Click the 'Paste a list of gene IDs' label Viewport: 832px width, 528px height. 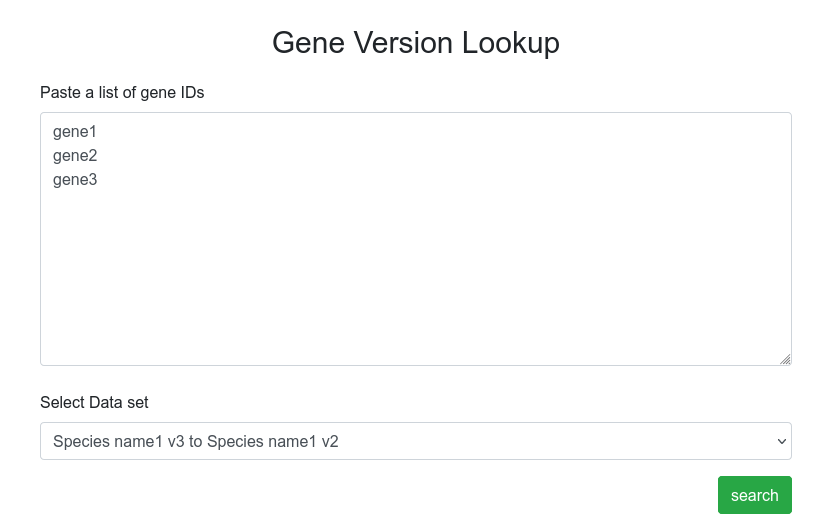pos(122,92)
